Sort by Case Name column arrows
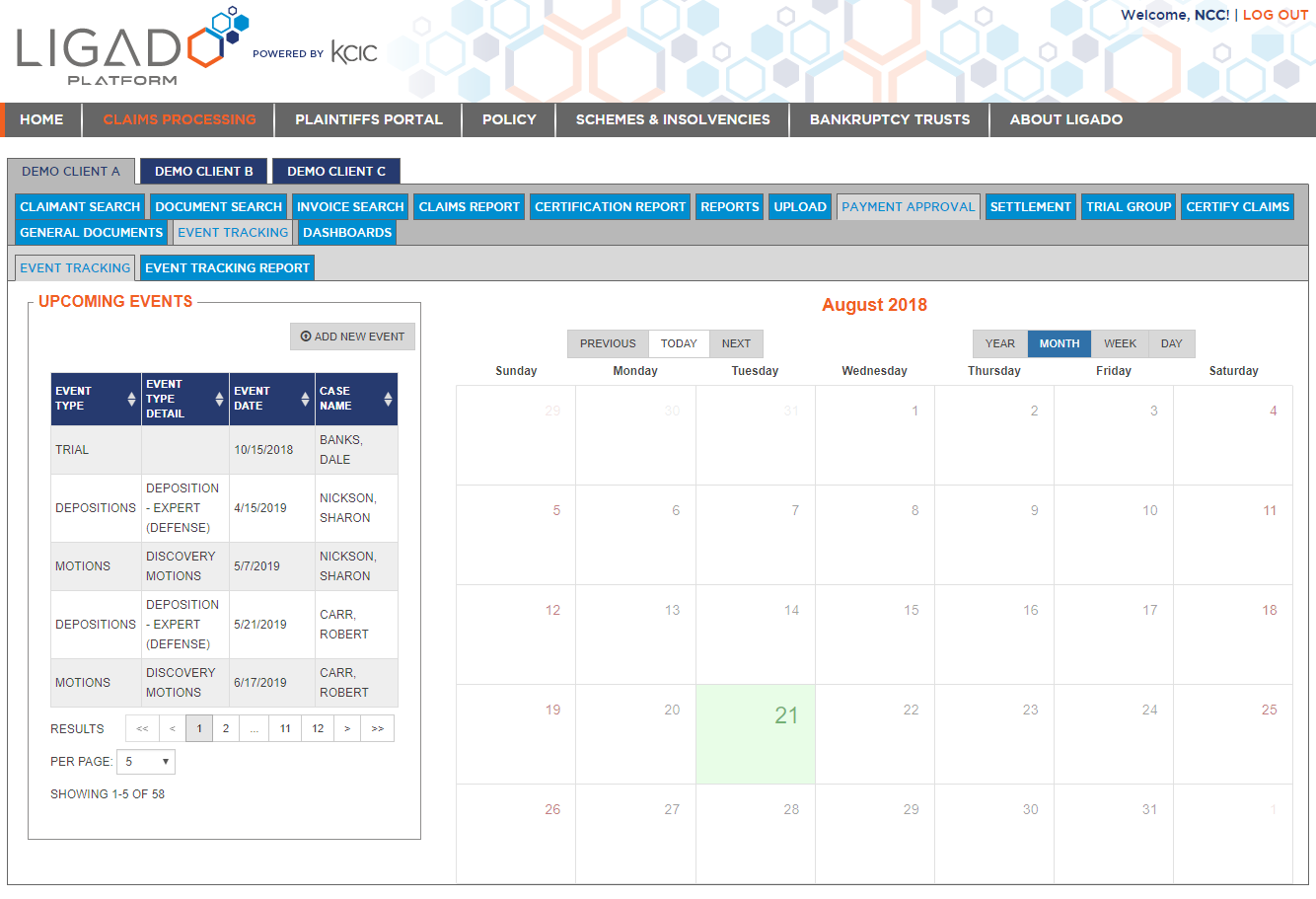Screen dimensions: 1316x899 tap(388, 399)
